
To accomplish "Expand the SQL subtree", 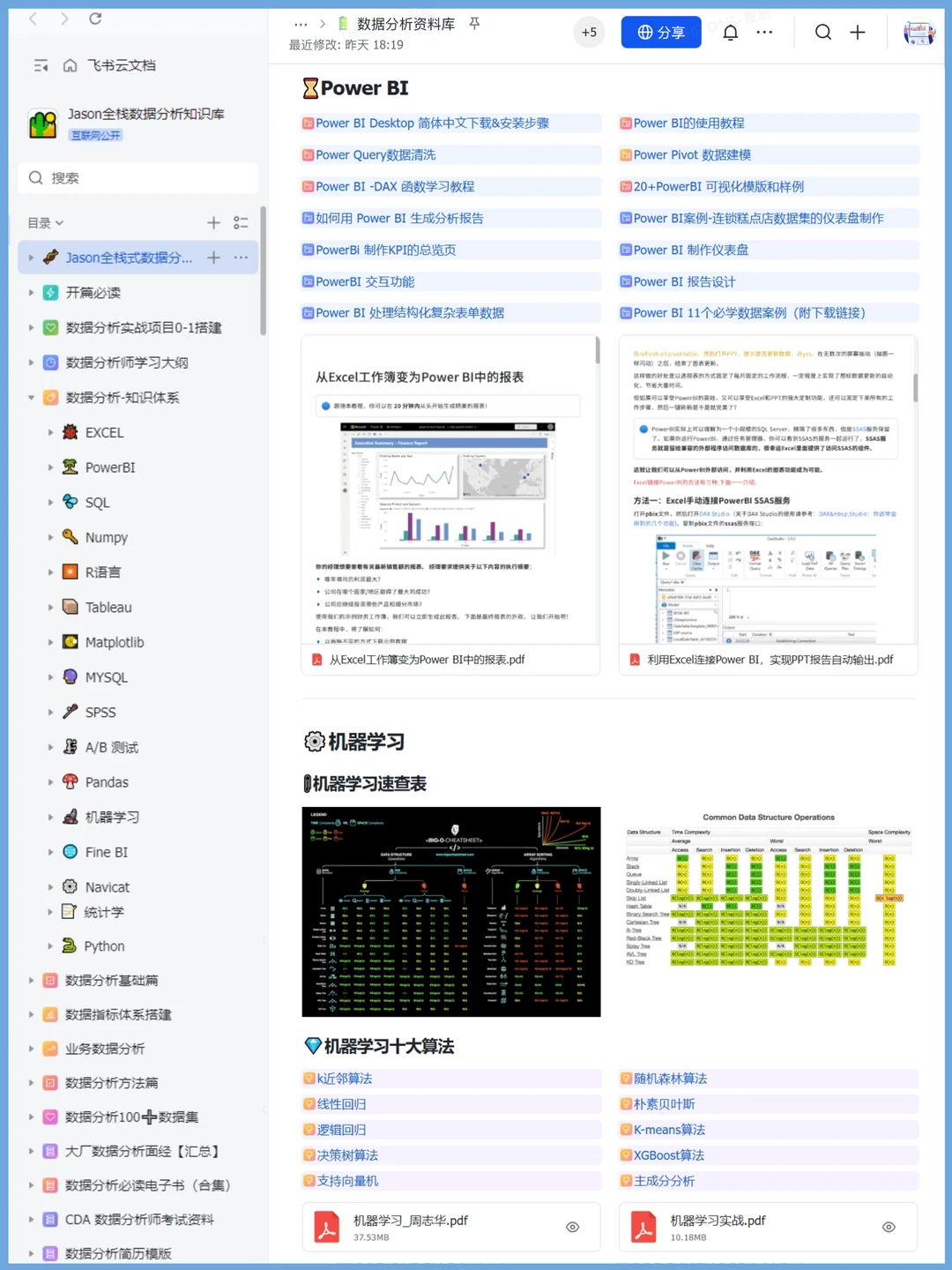I will click(x=50, y=503).
